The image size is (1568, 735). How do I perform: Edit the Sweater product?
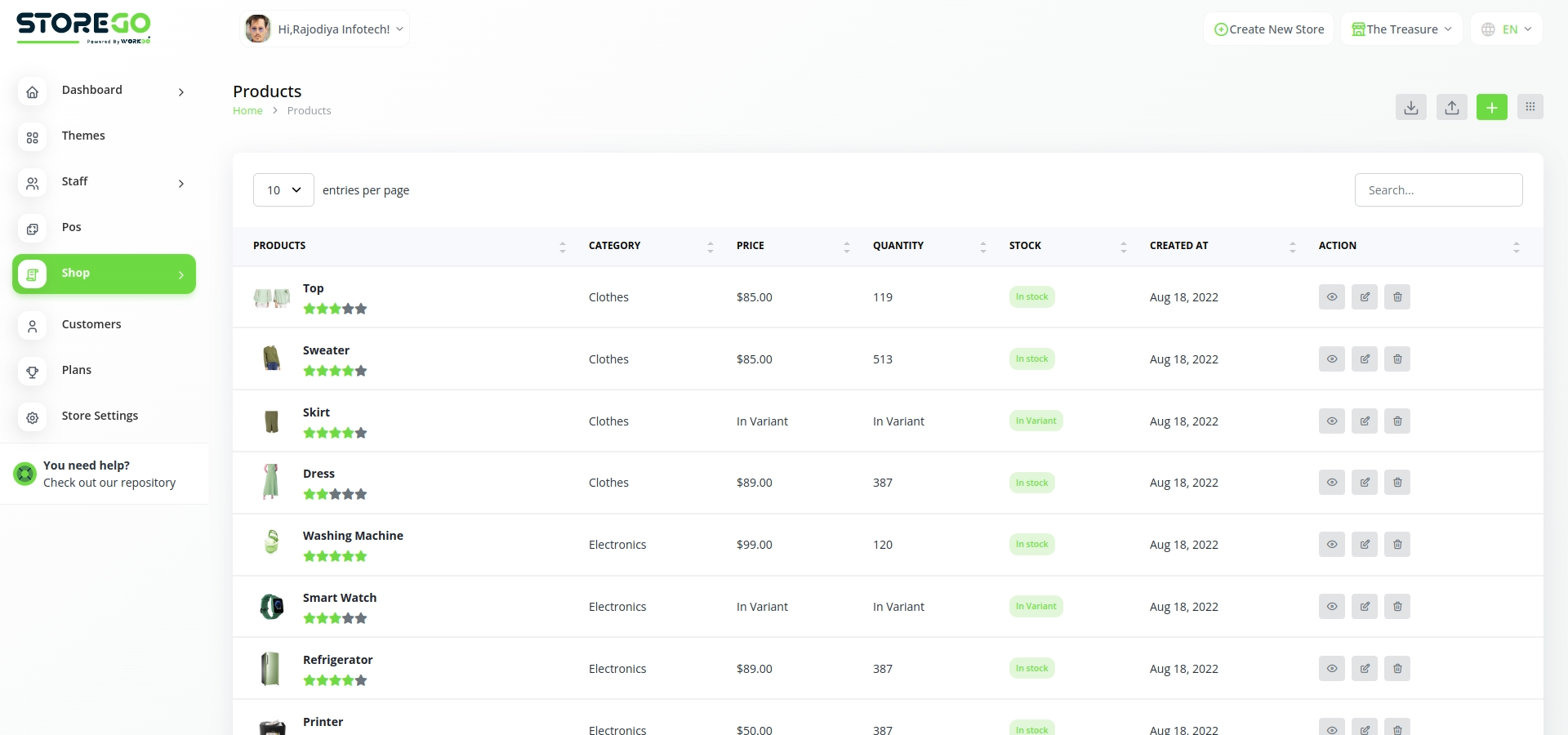[x=1364, y=359]
